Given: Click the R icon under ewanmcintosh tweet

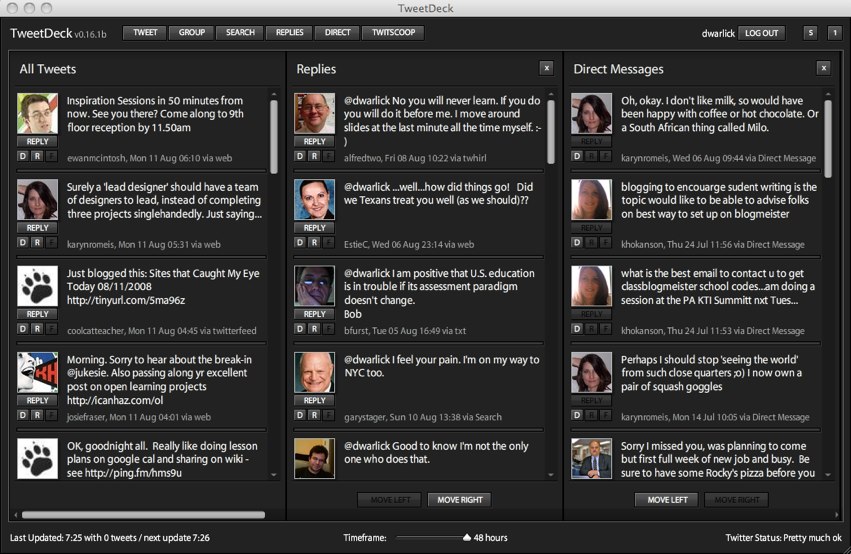Looking at the screenshot, I should pyautogui.click(x=37, y=156).
